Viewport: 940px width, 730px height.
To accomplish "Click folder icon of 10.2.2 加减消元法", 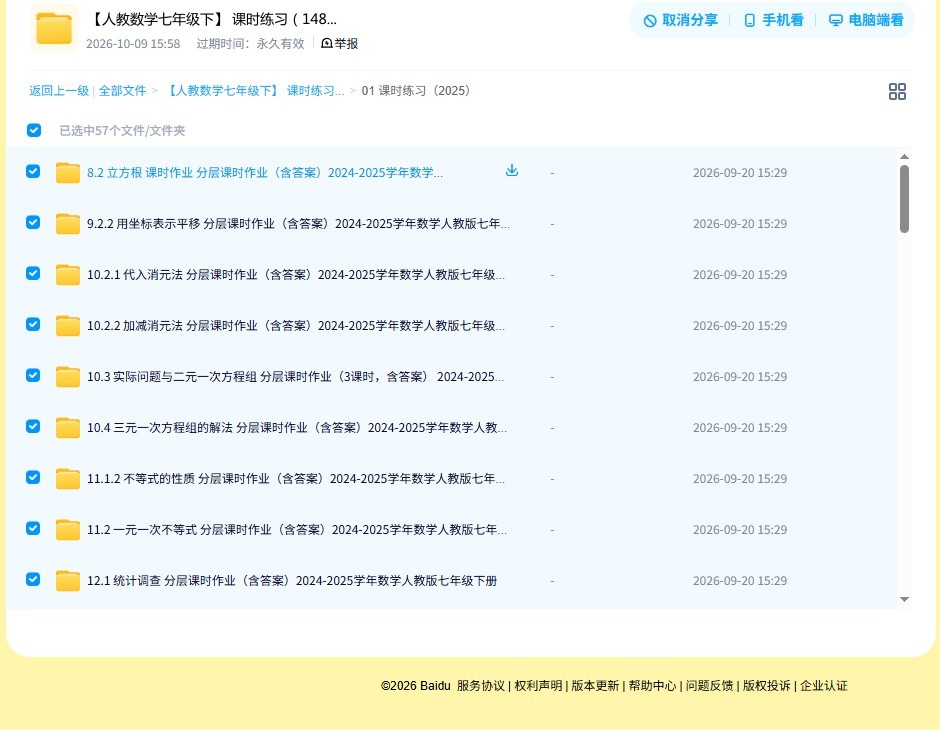I will pos(68,325).
